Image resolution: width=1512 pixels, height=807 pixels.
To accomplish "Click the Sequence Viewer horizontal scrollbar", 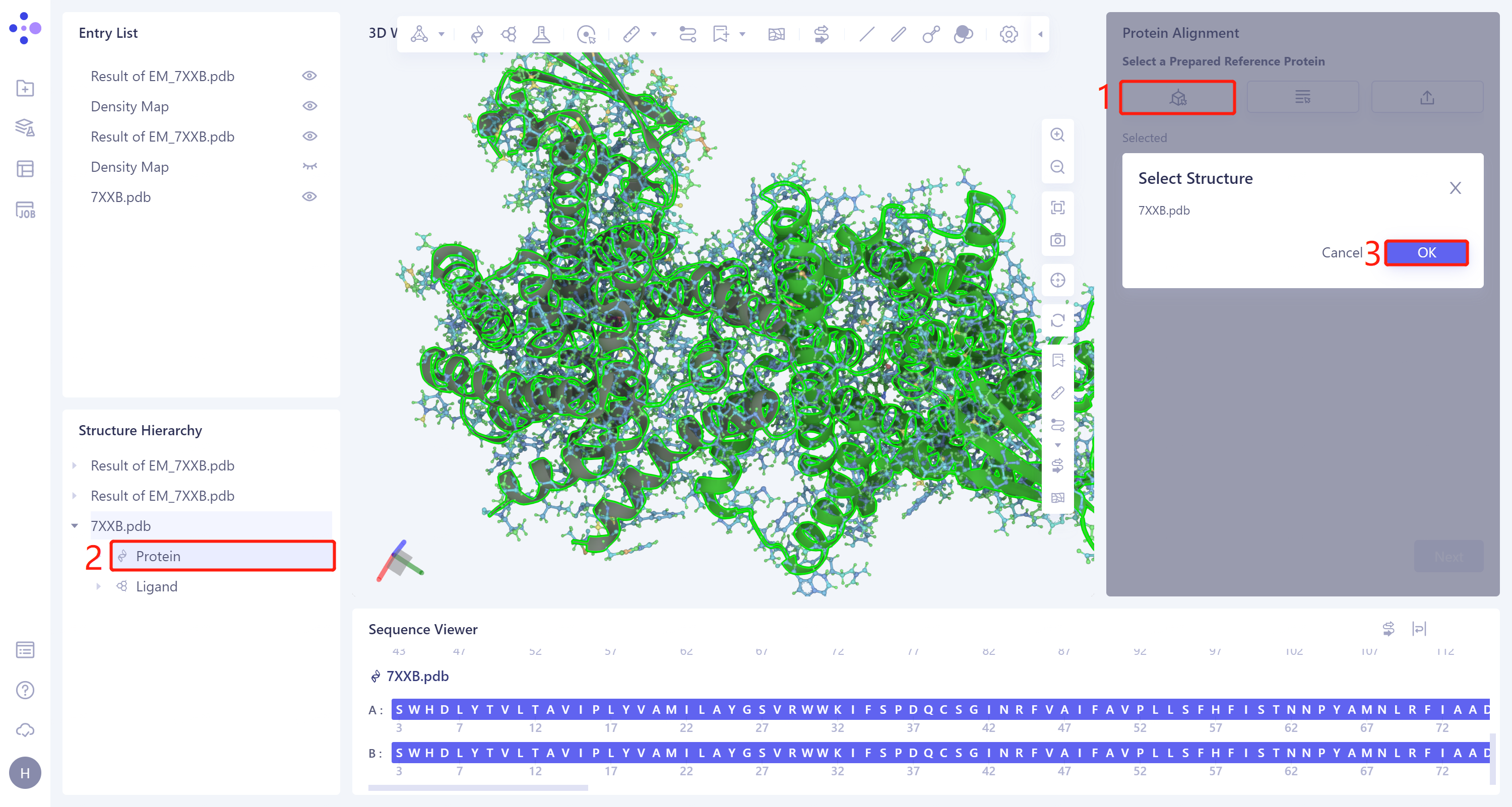I will pos(478,788).
